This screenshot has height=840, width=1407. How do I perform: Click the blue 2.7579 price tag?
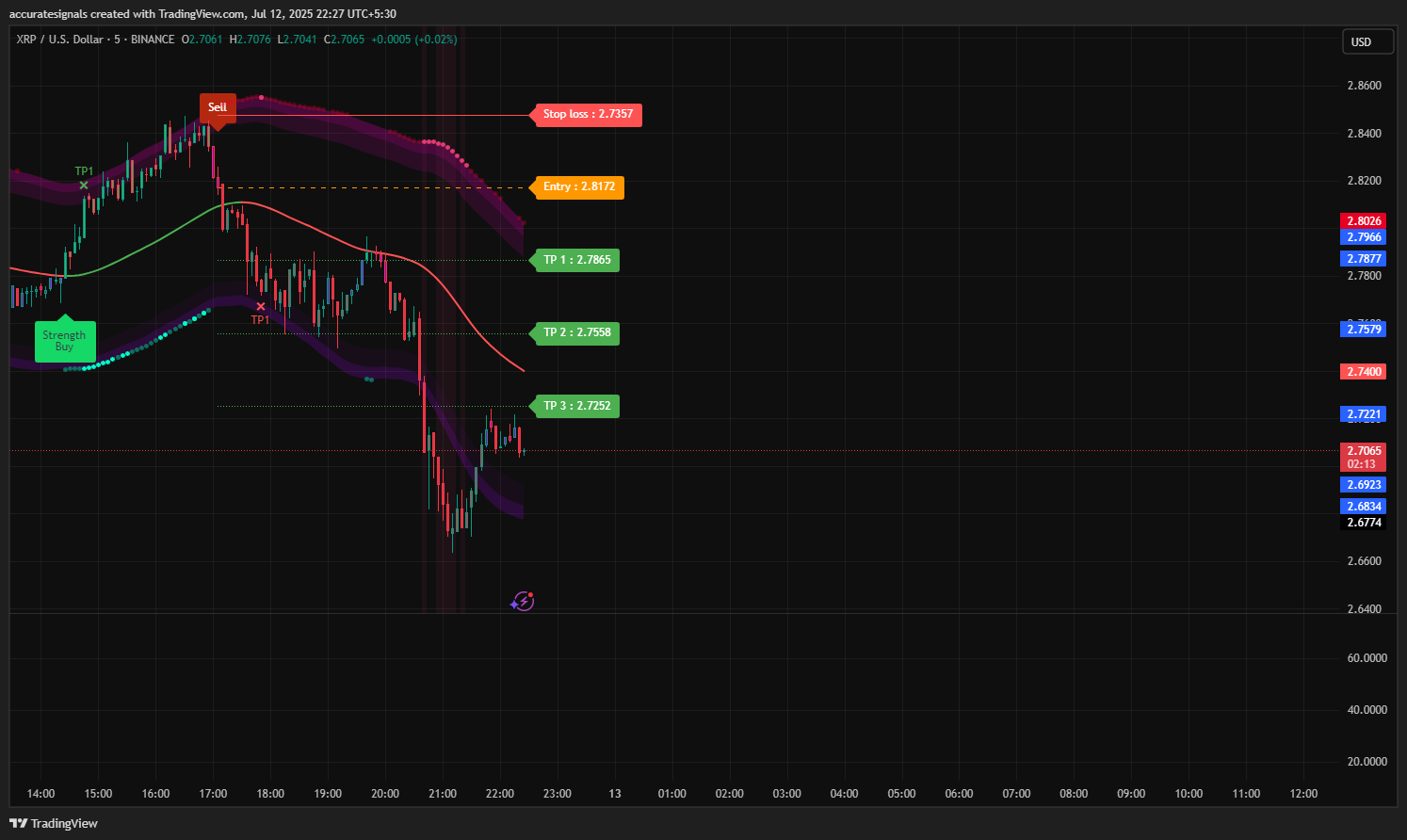[1364, 330]
